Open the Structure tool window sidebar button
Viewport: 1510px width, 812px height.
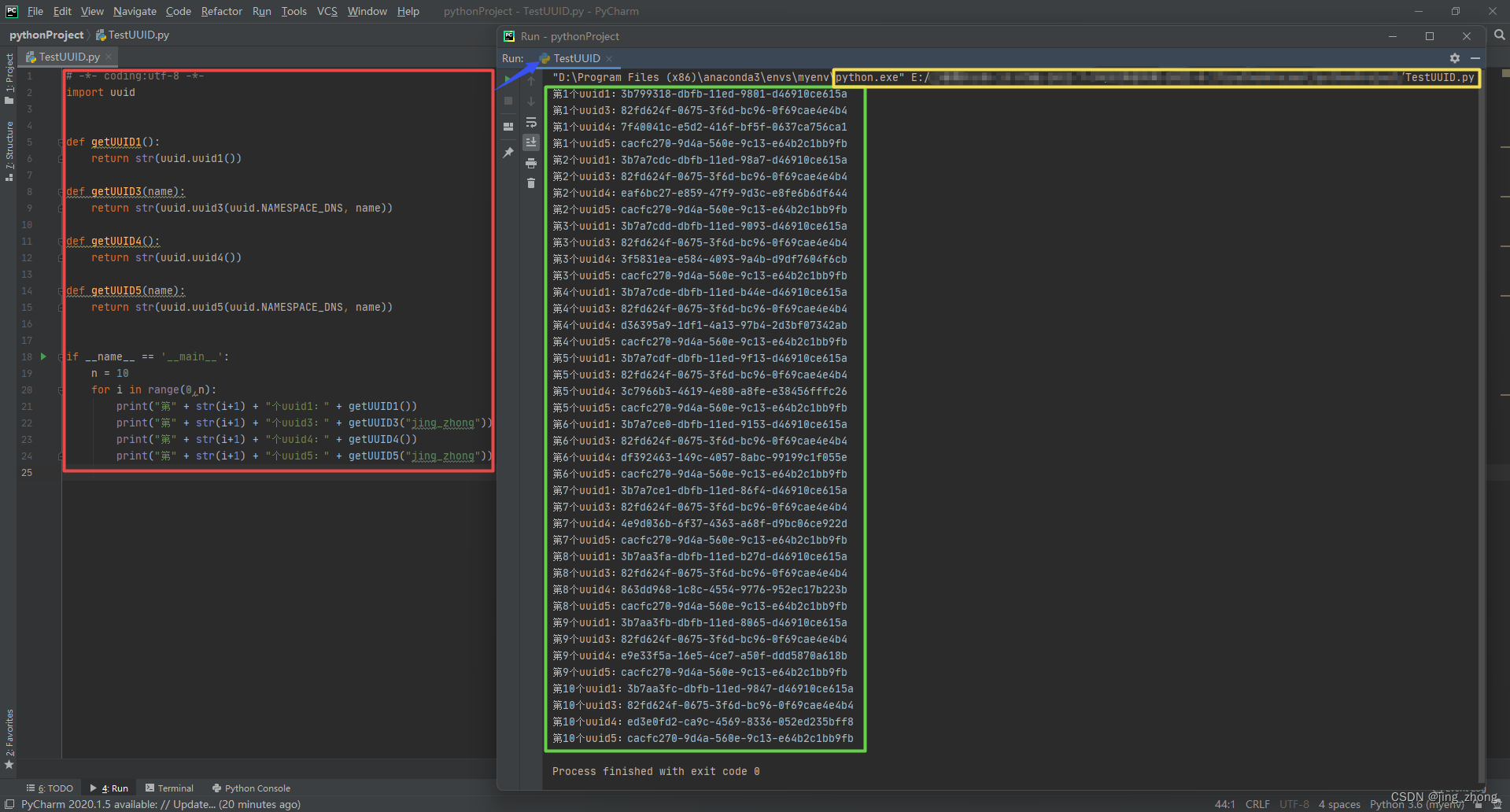(9, 151)
